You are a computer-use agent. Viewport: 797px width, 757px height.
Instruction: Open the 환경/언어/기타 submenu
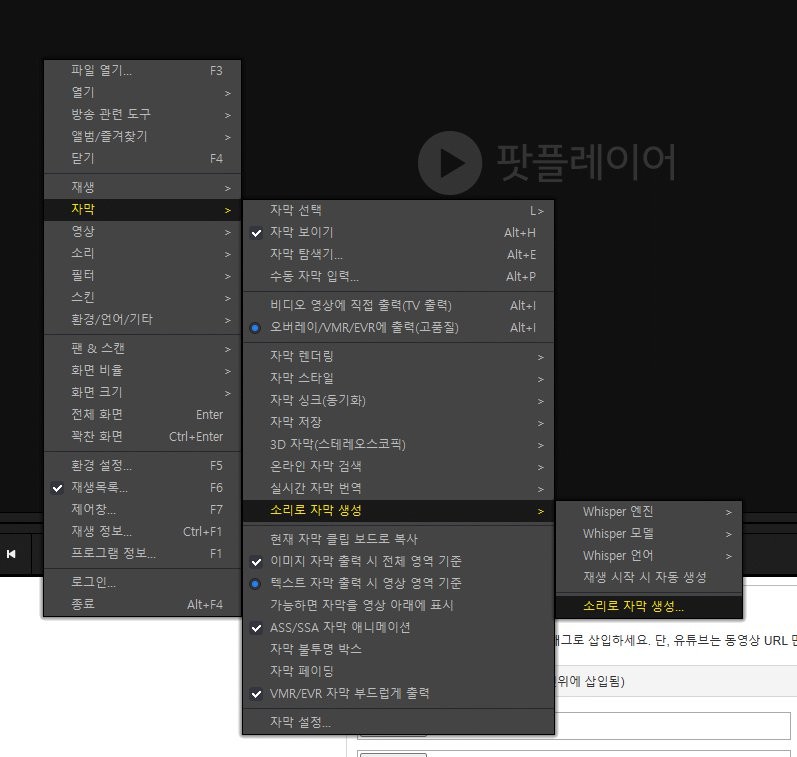[142, 319]
